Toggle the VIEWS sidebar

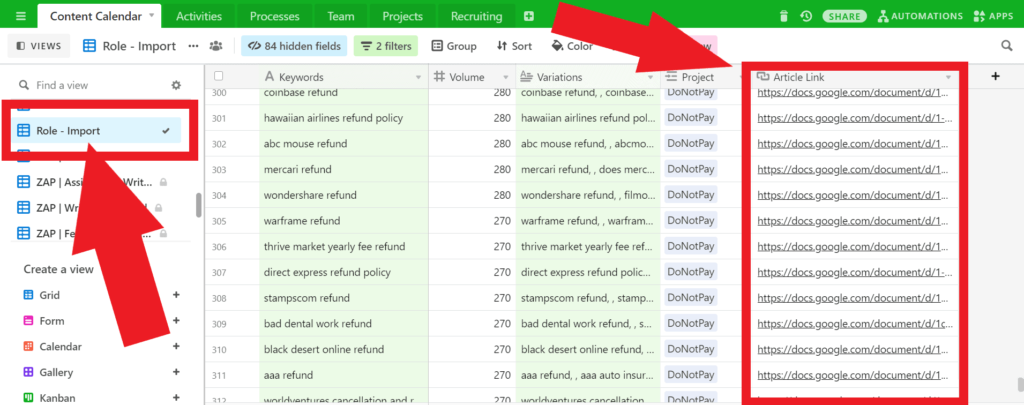point(39,46)
